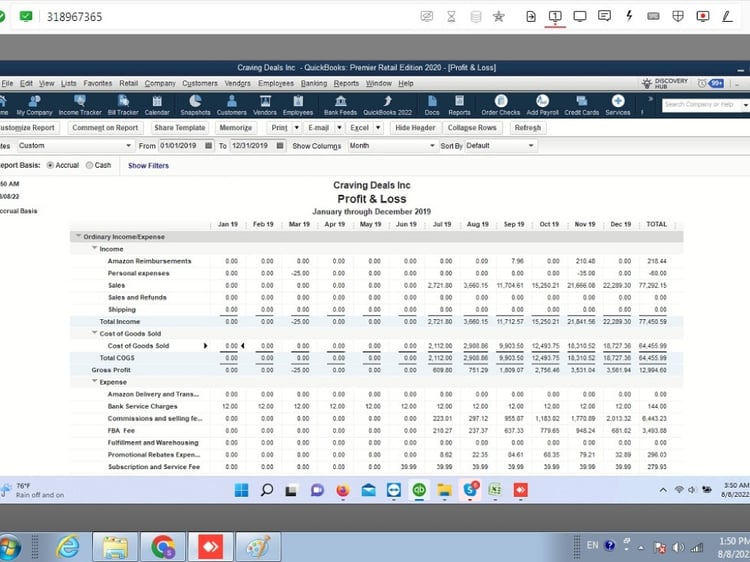This screenshot has width=750, height=562.
Task: Click Comment on Report button
Action: point(105,128)
